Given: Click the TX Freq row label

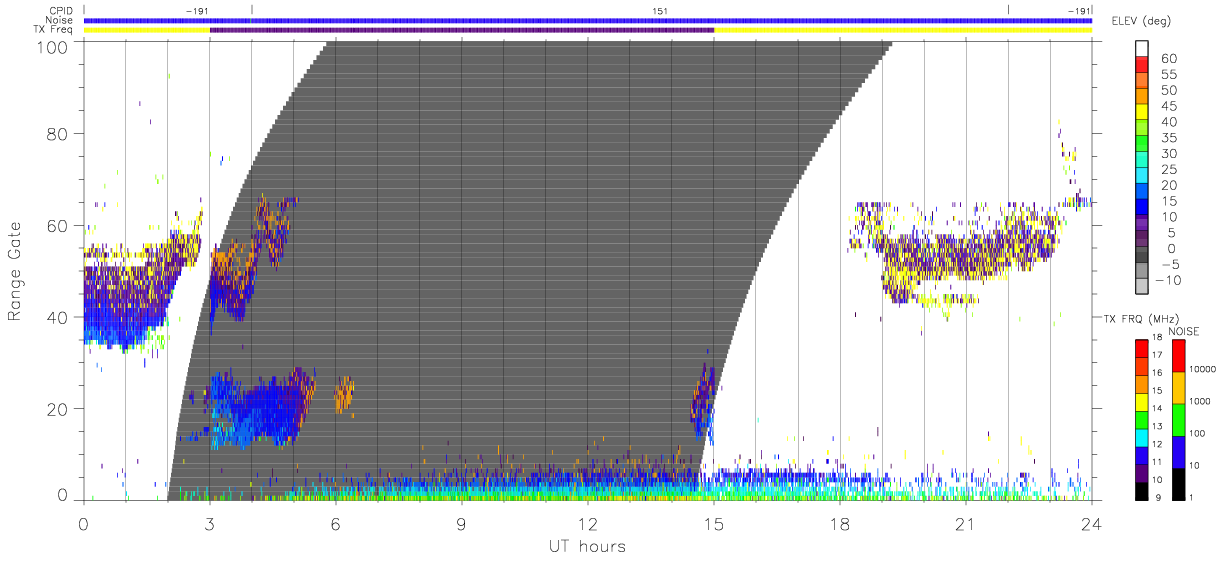Looking at the screenshot, I should (54, 30).
